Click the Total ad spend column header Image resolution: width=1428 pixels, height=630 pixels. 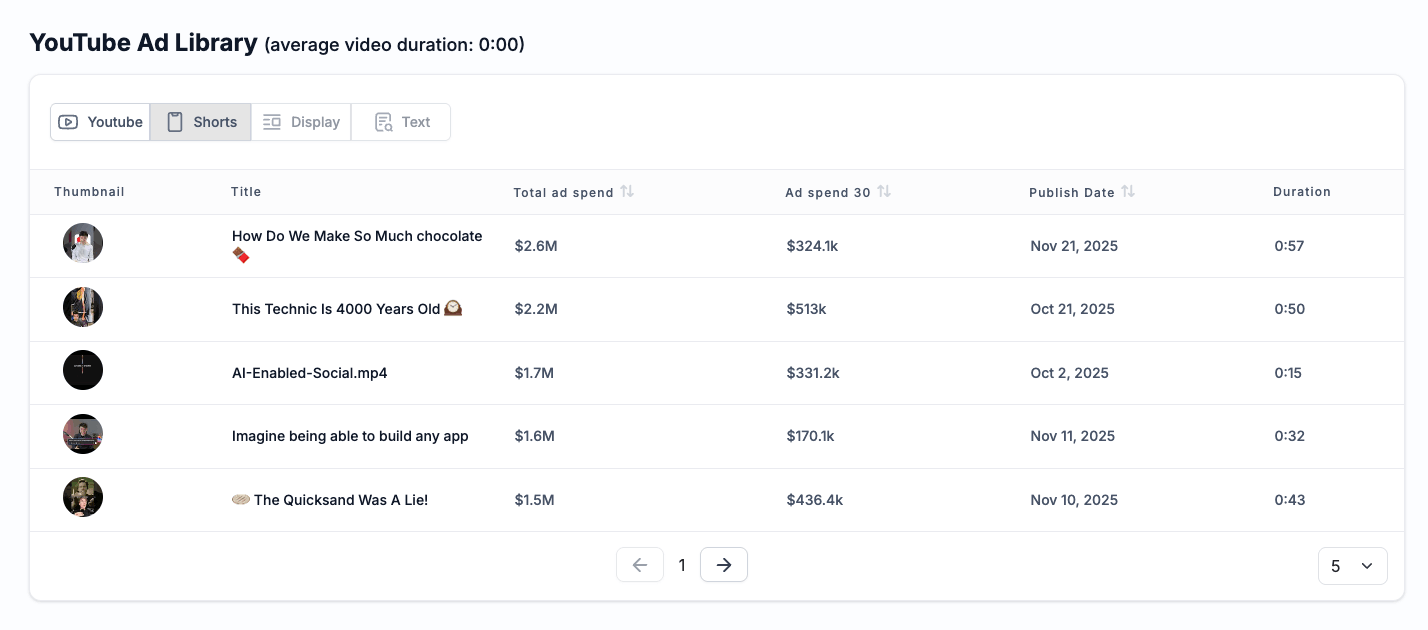point(563,192)
